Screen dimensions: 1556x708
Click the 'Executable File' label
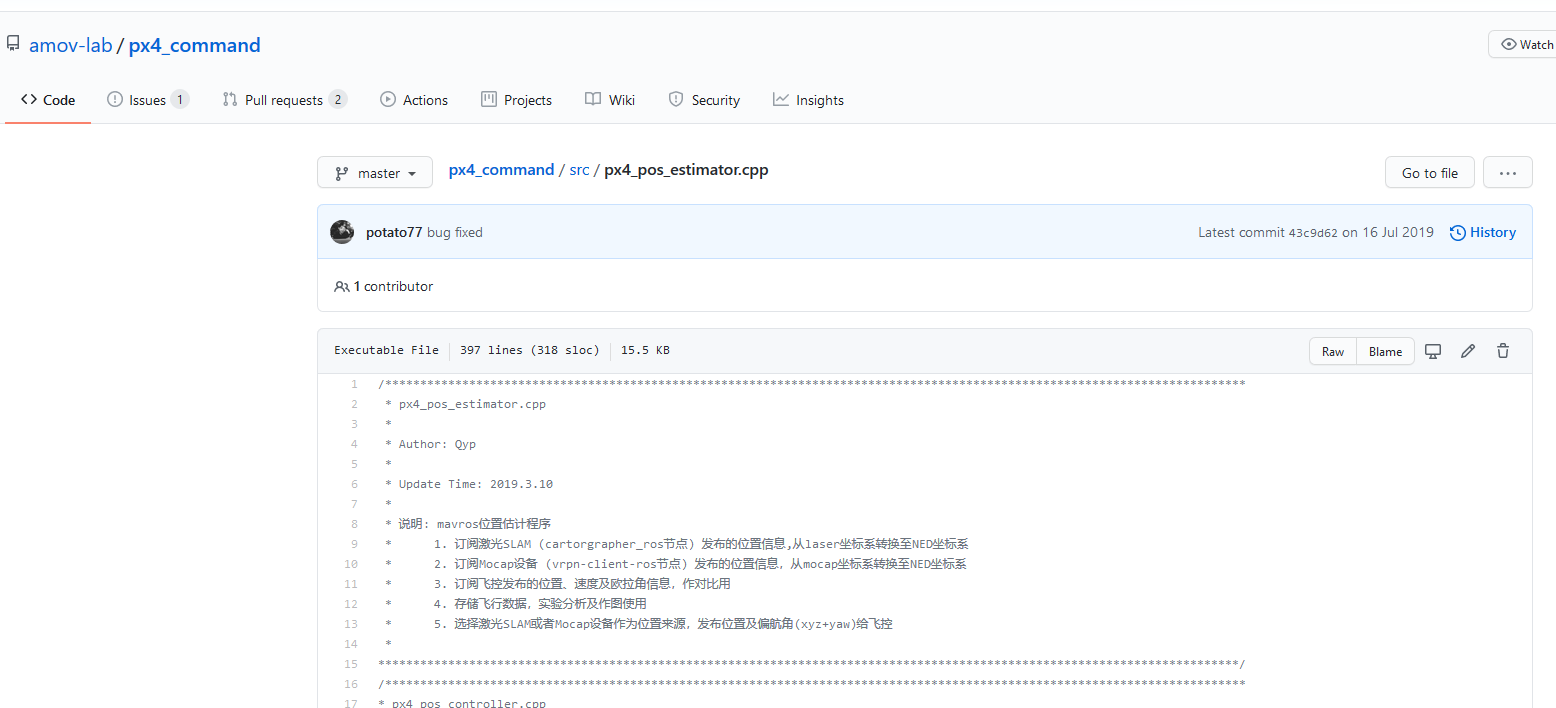386,350
